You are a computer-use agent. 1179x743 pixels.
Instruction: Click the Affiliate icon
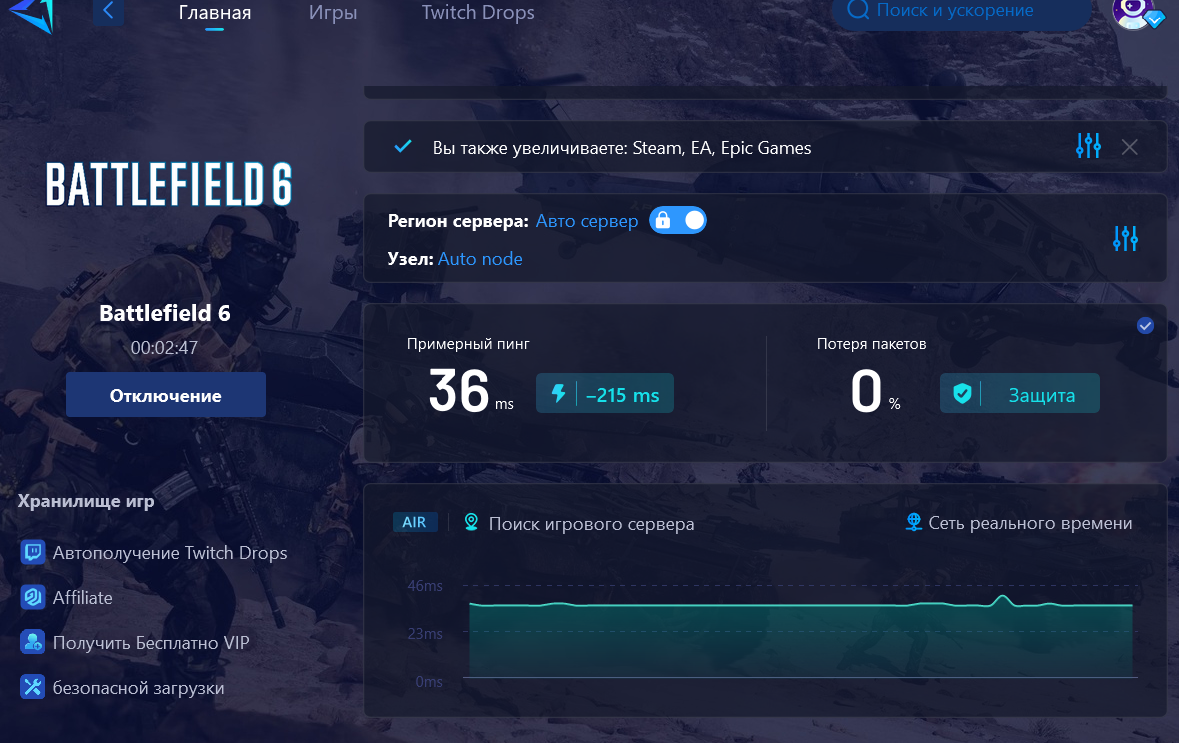32,598
